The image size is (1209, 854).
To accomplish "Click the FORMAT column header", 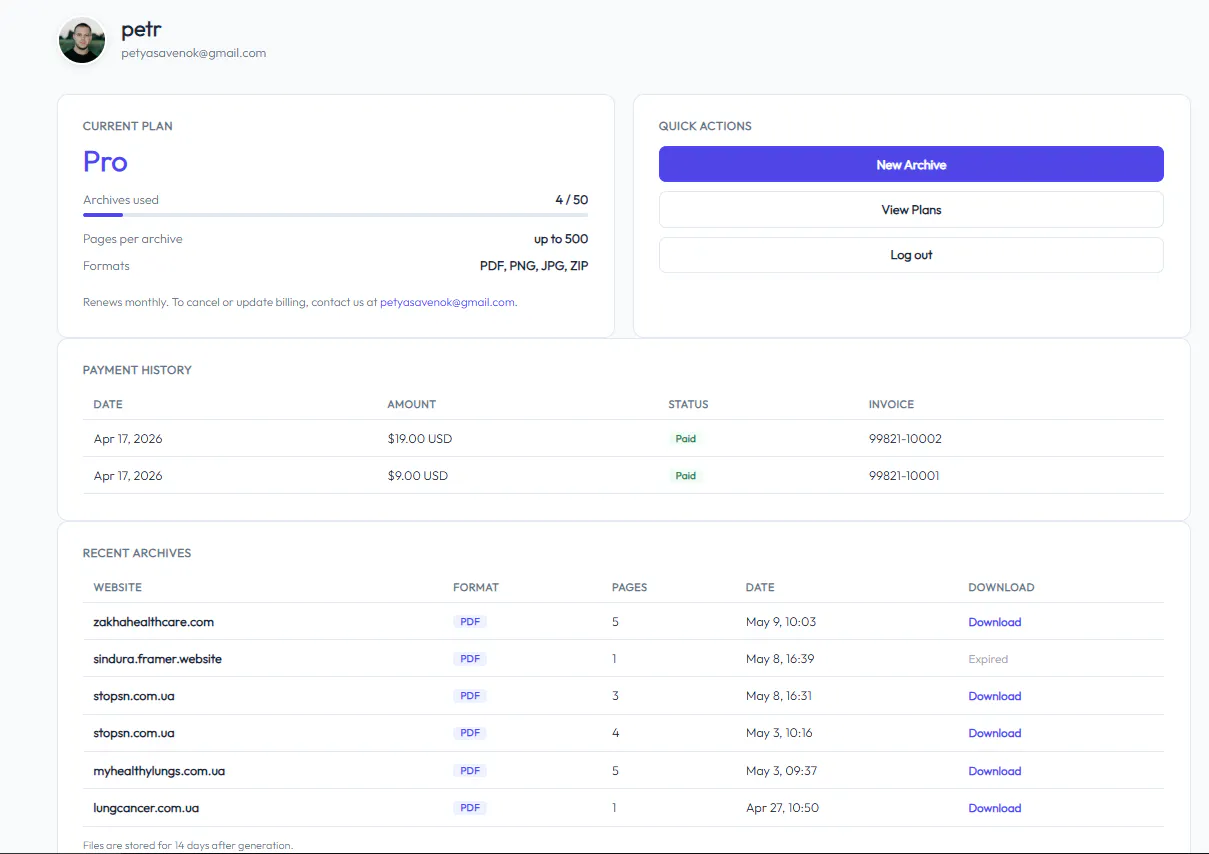I will [476, 587].
